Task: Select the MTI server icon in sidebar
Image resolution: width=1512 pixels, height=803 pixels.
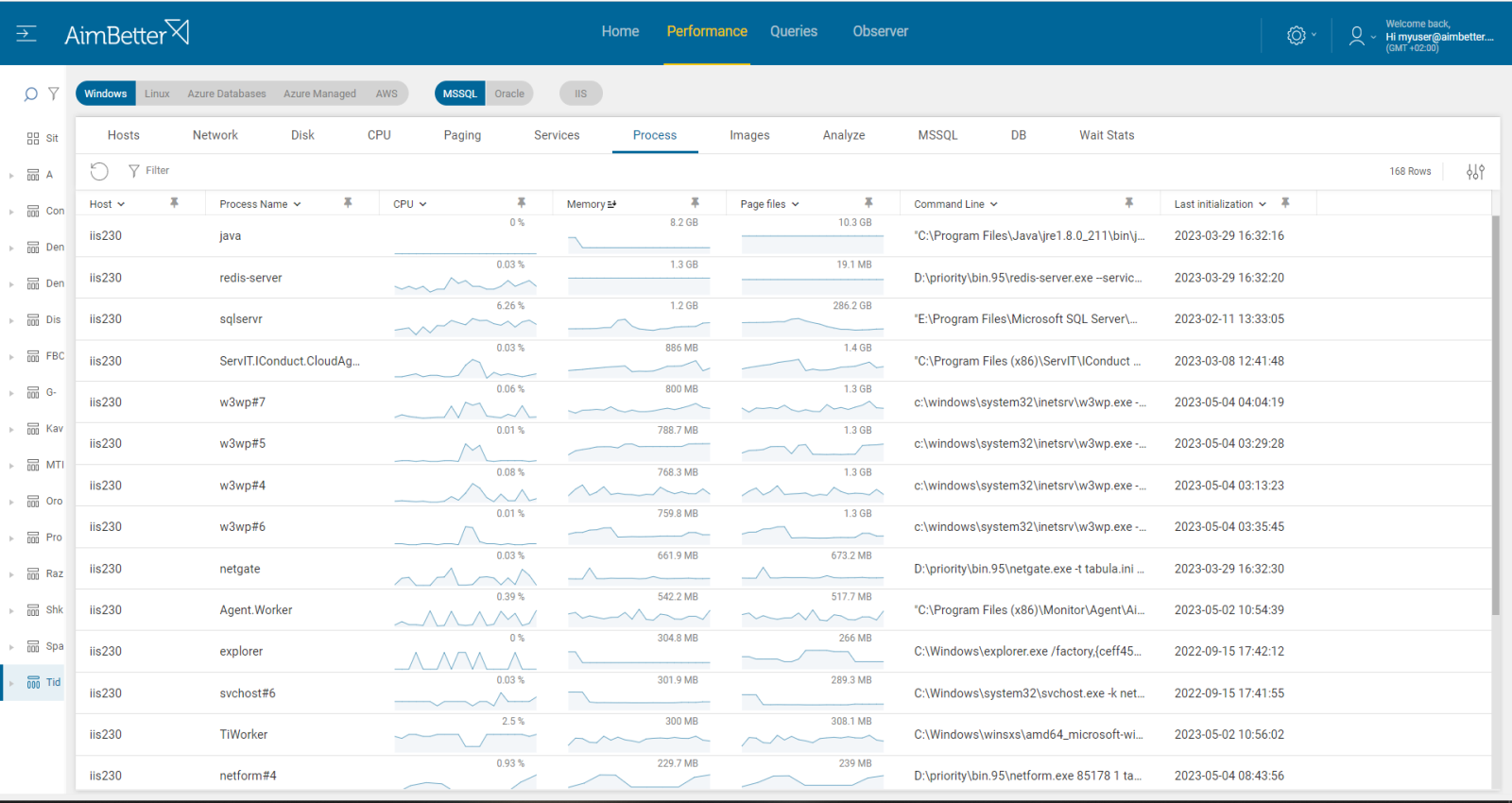Action: click(x=33, y=466)
